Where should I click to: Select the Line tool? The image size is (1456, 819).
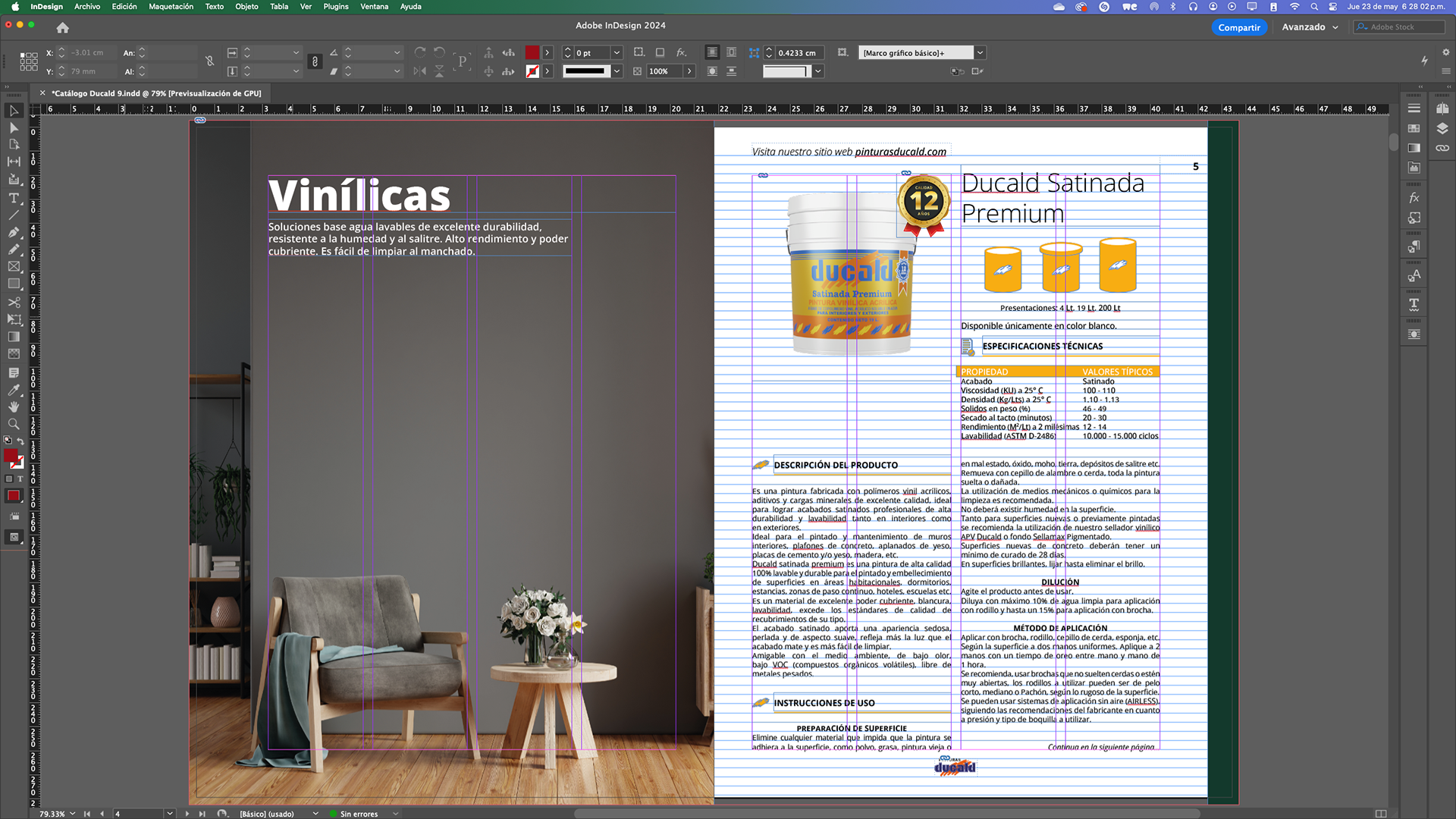coord(14,215)
